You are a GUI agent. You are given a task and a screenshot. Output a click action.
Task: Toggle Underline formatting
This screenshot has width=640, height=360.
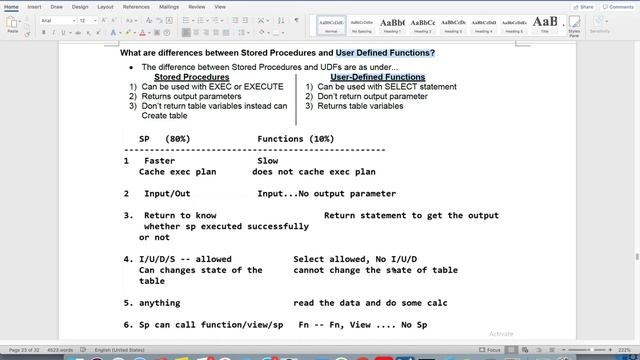(63, 33)
